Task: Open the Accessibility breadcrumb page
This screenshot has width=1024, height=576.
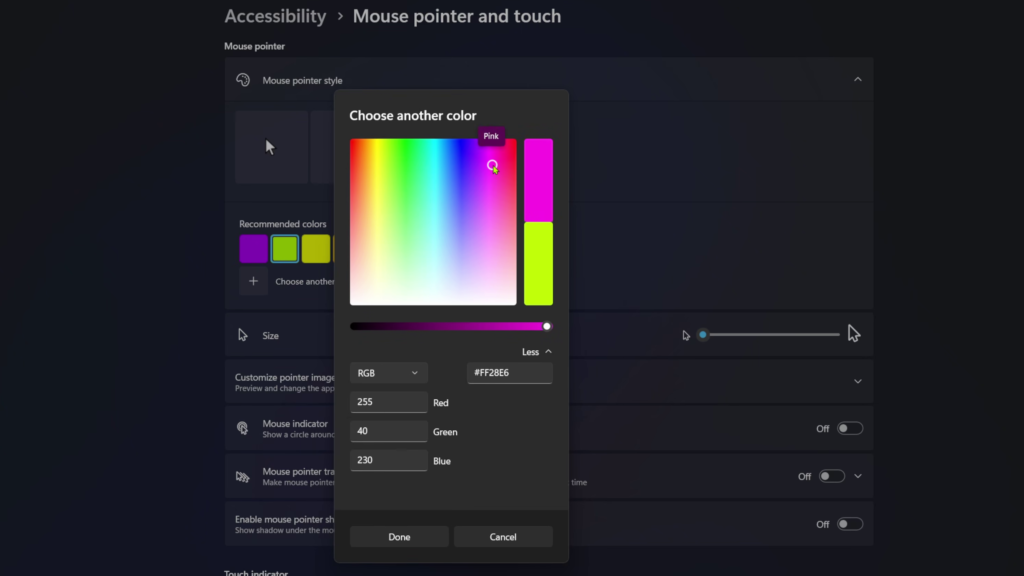Action: pyautogui.click(x=275, y=16)
